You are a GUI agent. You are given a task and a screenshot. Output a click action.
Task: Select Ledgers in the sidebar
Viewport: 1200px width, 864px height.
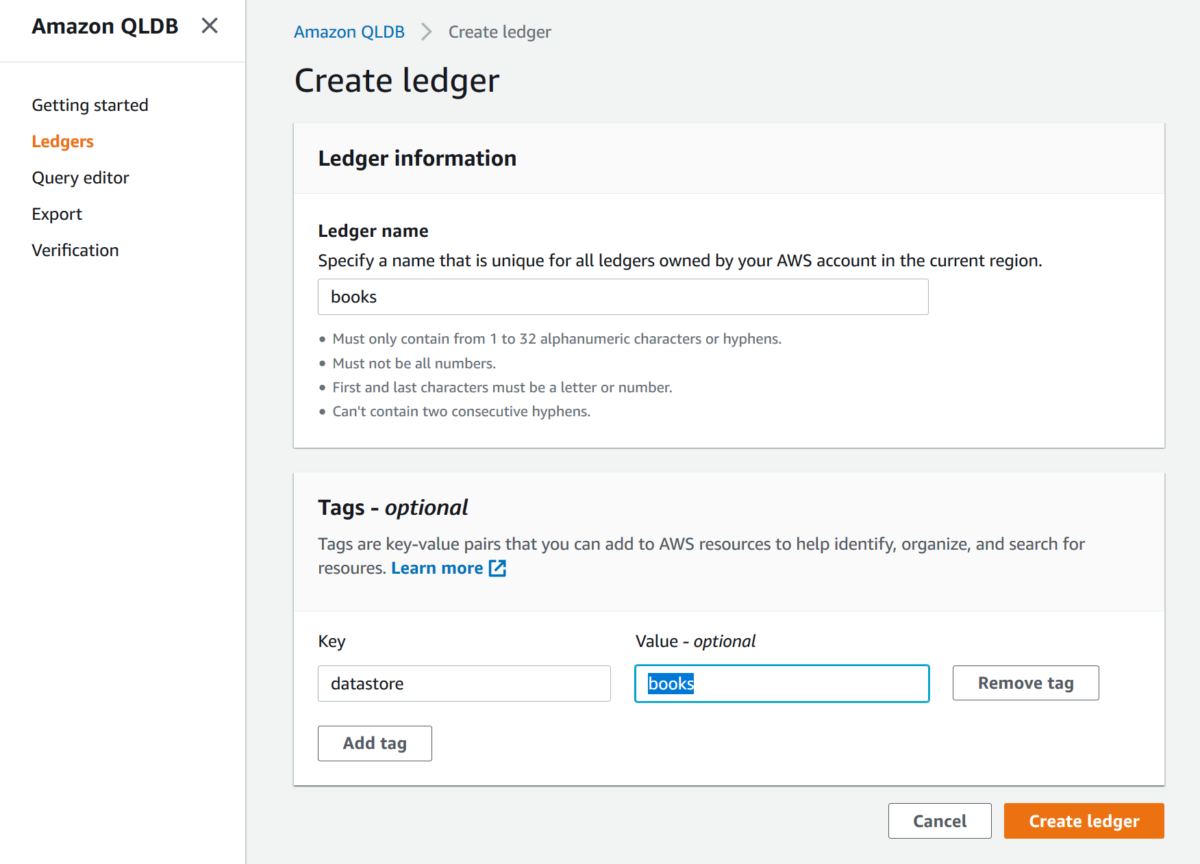coord(62,141)
